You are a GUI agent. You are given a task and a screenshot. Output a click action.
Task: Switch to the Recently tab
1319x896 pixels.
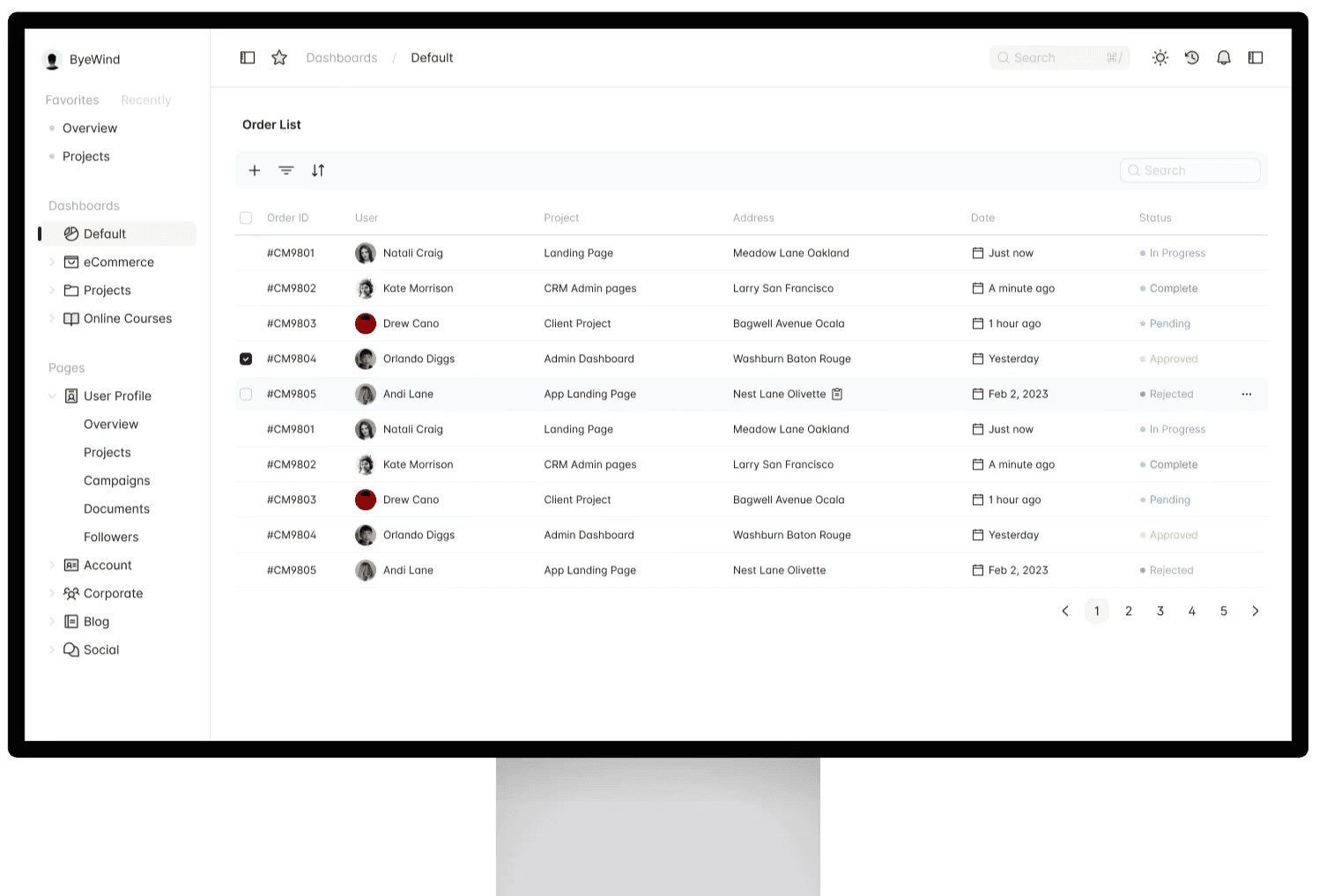click(x=145, y=100)
